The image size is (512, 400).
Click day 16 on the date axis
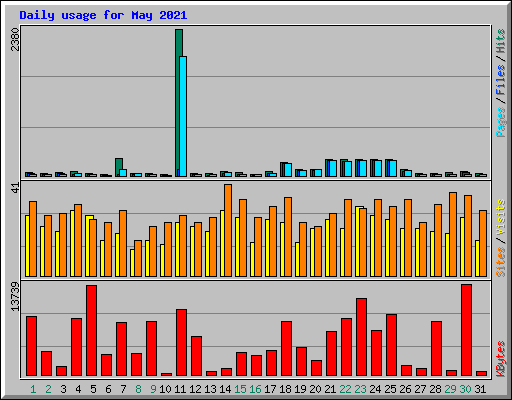[255, 389]
